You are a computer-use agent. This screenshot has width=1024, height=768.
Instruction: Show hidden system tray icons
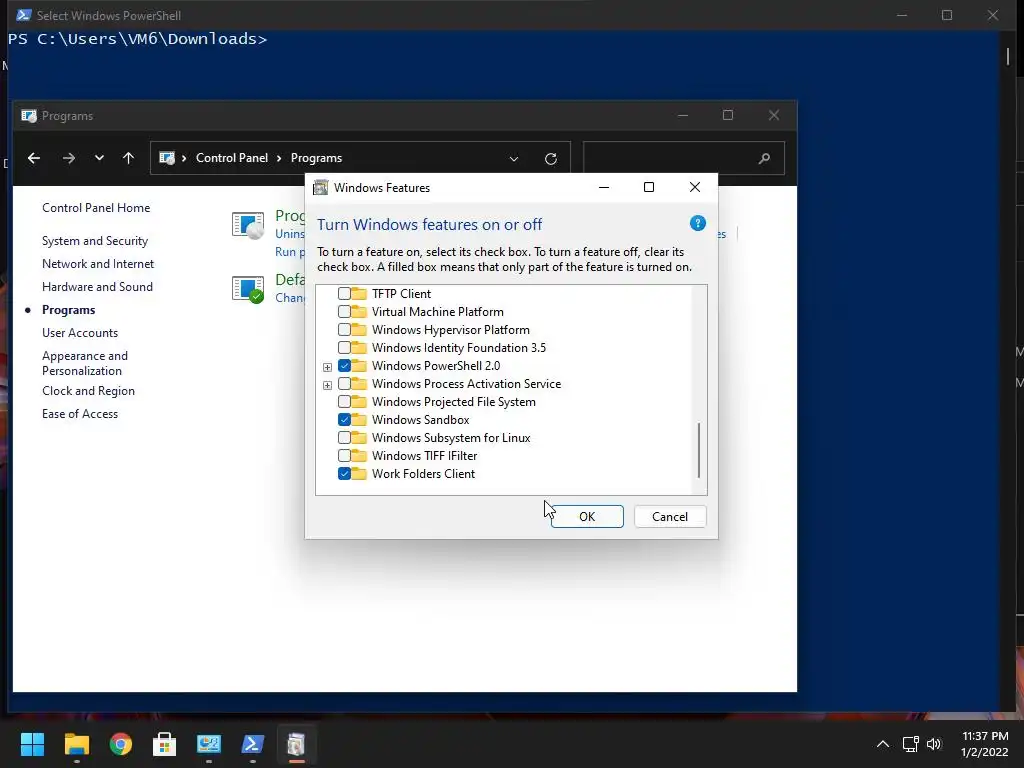[x=882, y=744]
